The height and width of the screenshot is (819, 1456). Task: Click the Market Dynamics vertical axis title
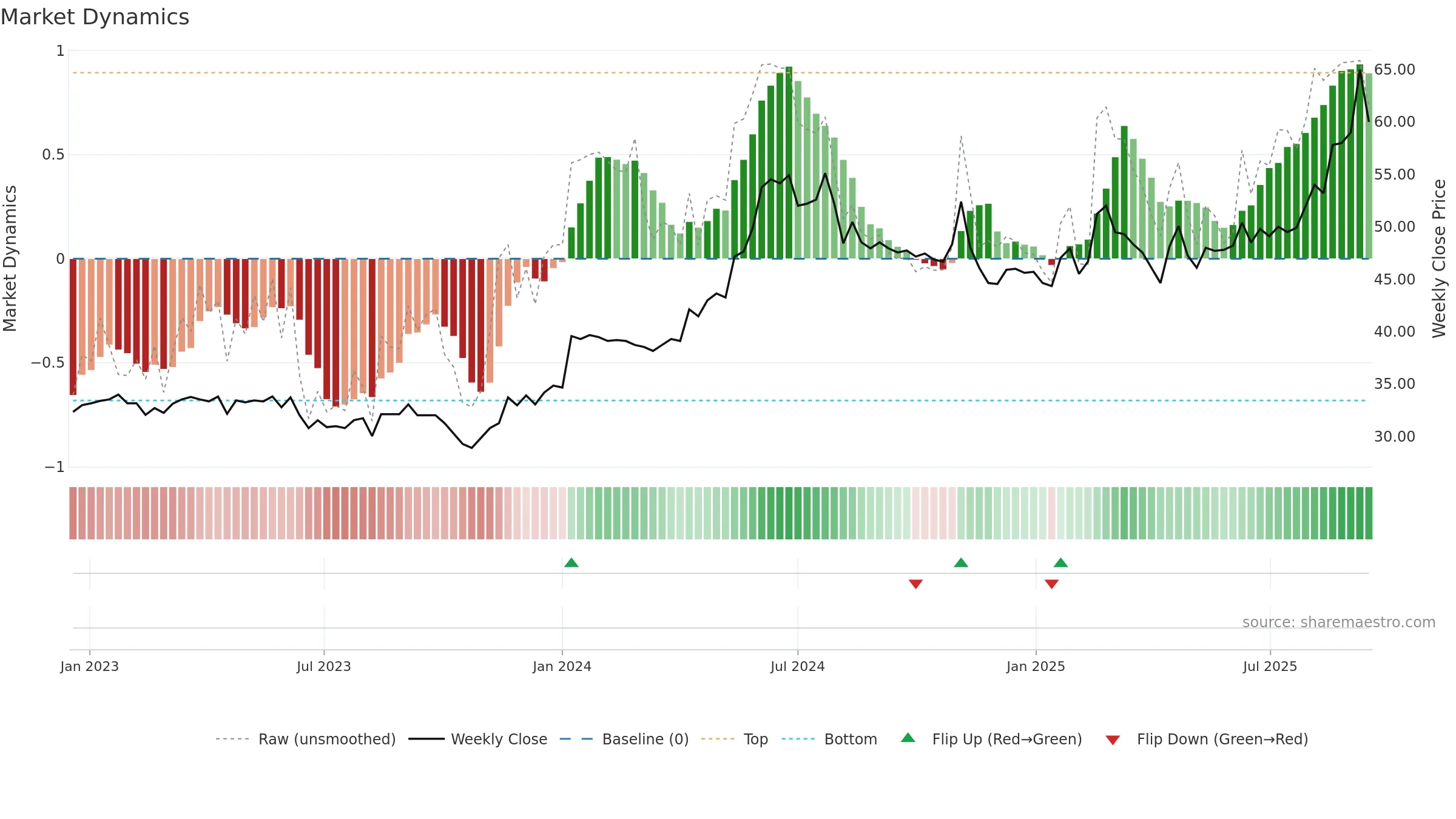point(10,258)
